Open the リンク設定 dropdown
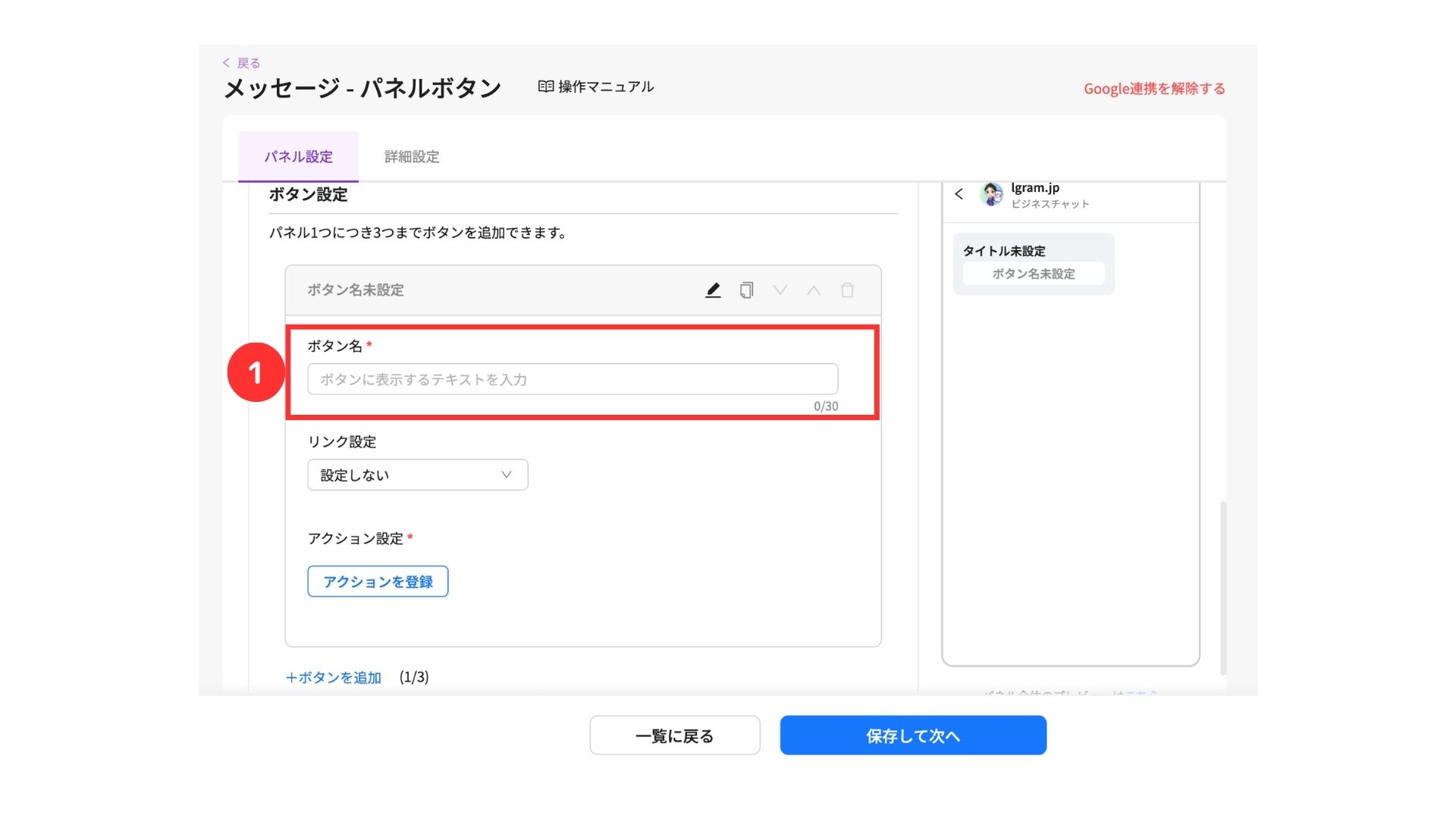1456x819 pixels. tap(417, 475)
